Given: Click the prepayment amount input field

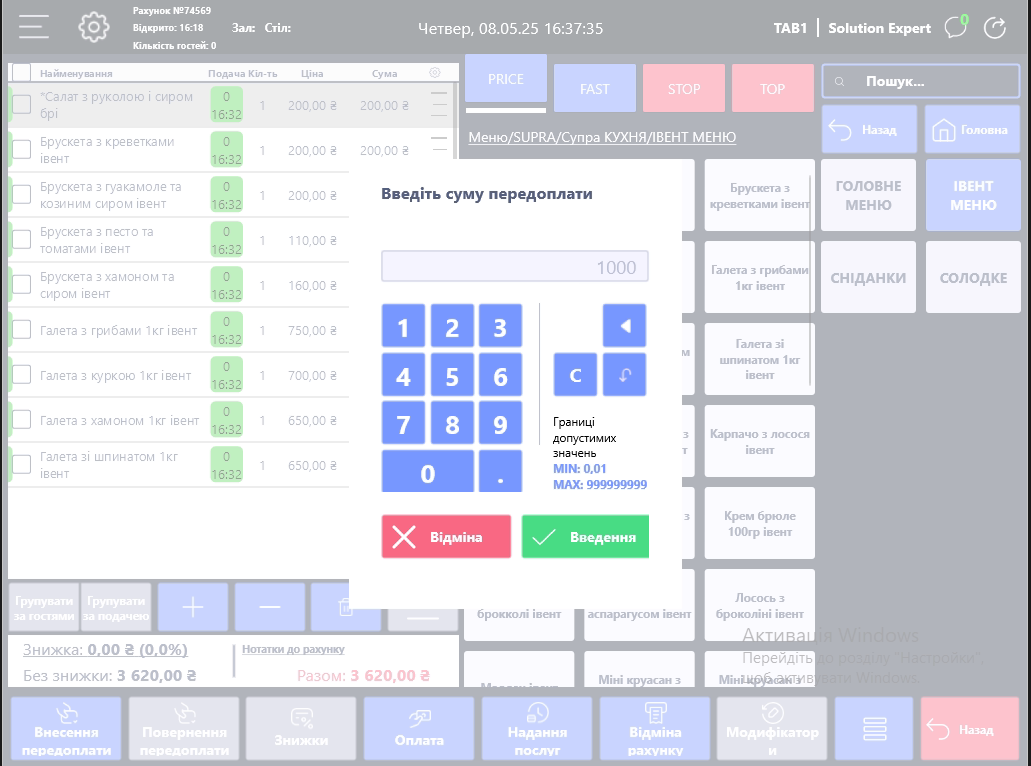Looking at the screenshot, I should pos(515,267).
